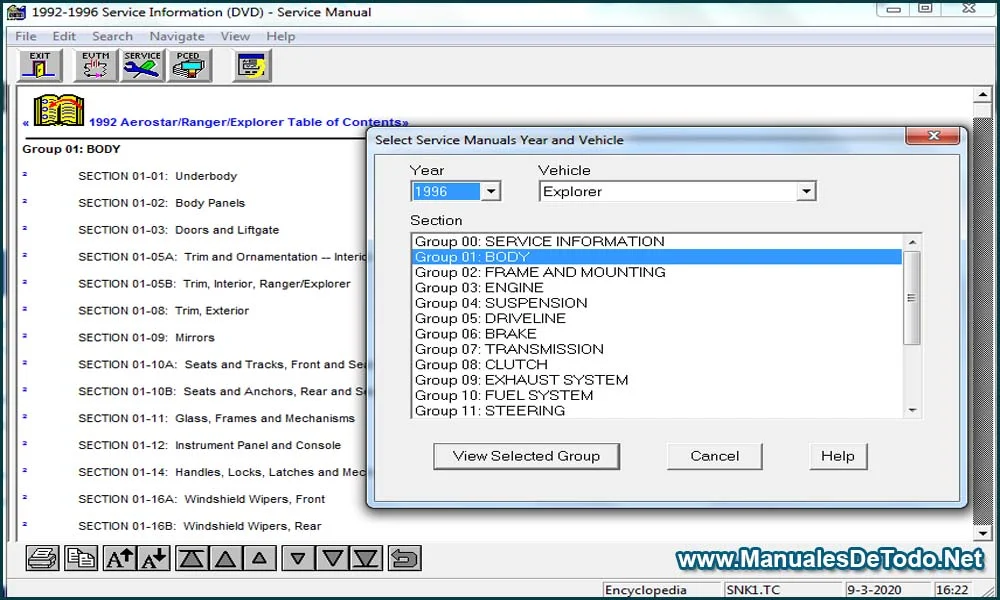Image resolution: width=1000 pixels, height=600 pixels.
Task: Open the File menu
Action: pos(26,36)
